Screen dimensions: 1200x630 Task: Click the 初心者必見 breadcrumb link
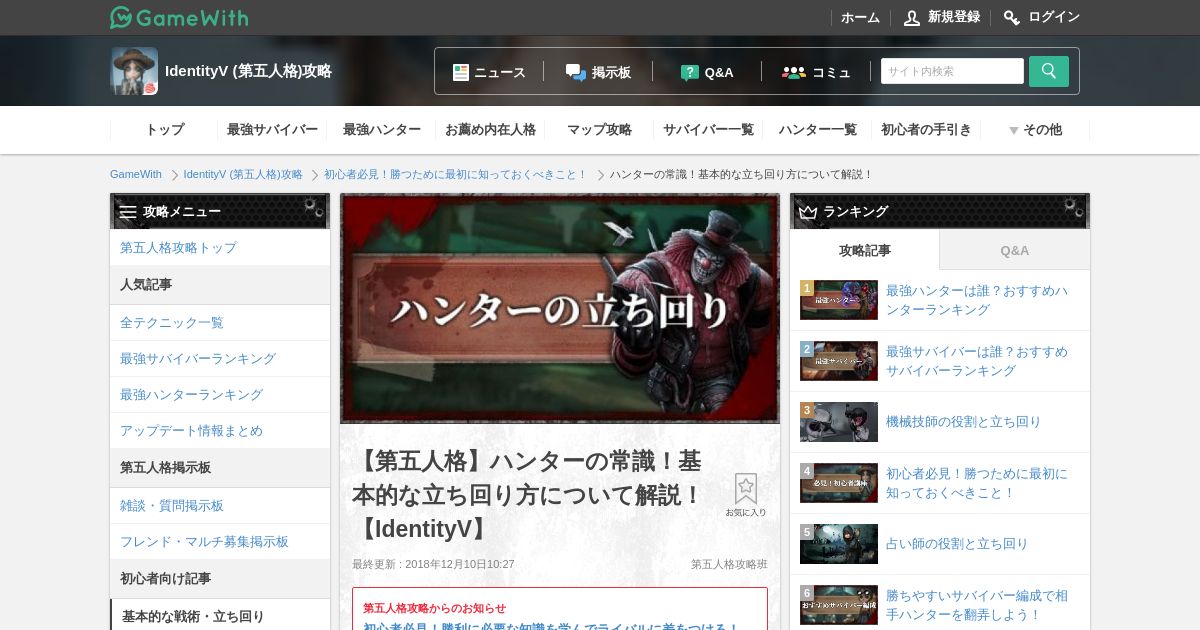455,174
